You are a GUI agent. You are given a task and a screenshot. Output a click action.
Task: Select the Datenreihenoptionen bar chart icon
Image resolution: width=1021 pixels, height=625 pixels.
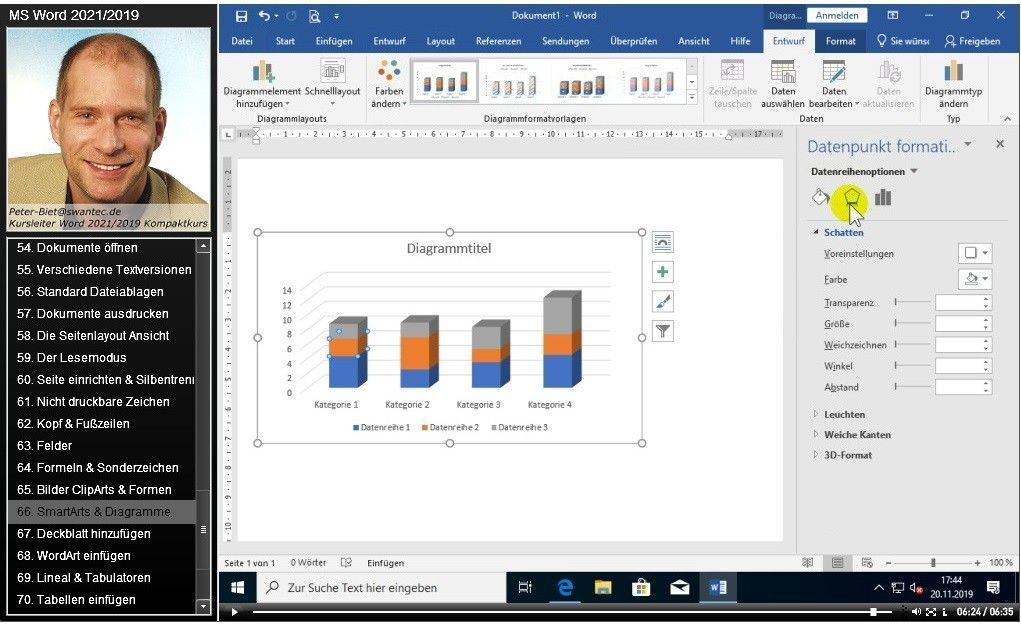pyautogui.click(x=882, y=198)
